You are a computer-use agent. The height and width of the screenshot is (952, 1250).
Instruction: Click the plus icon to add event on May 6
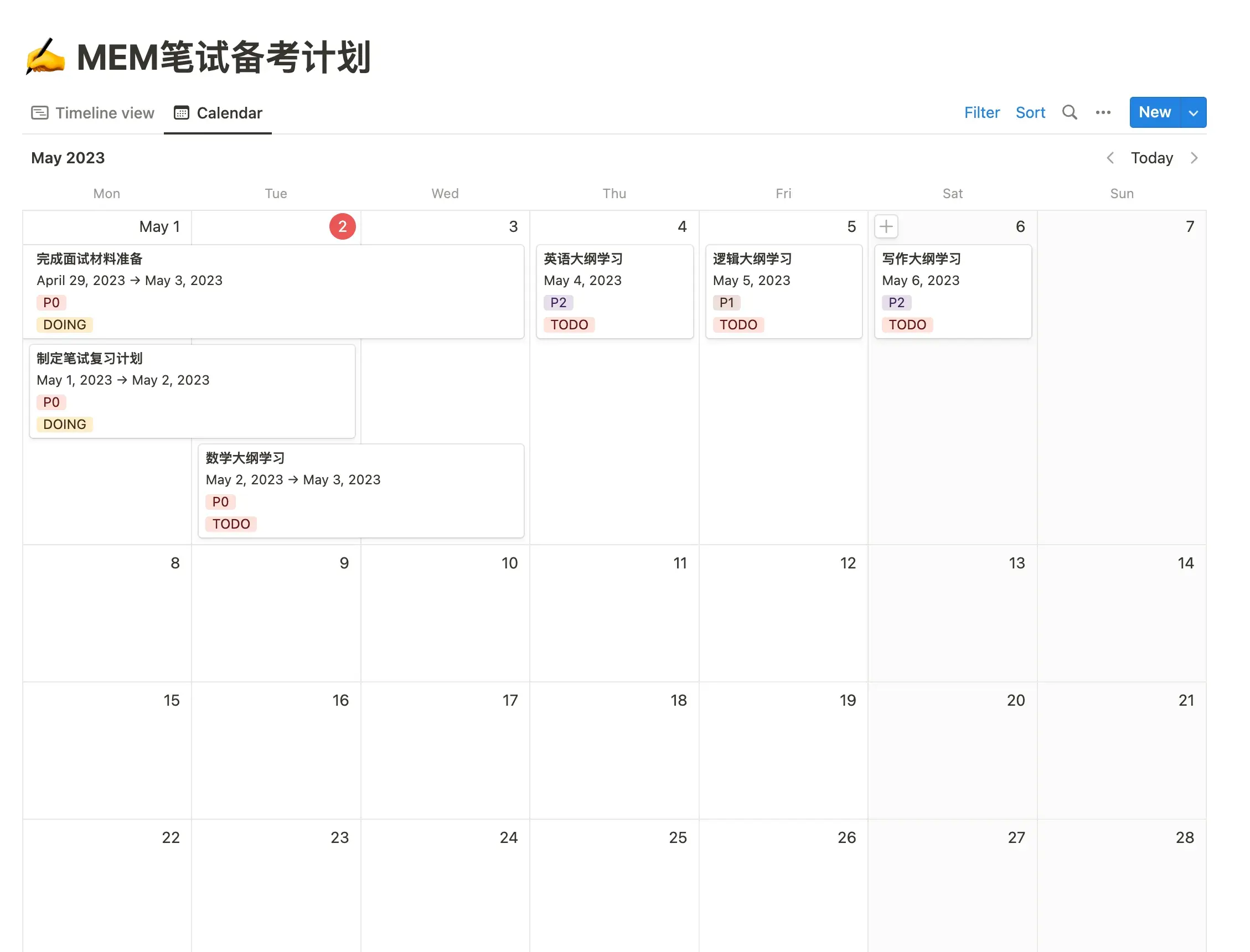coord(886,226)
